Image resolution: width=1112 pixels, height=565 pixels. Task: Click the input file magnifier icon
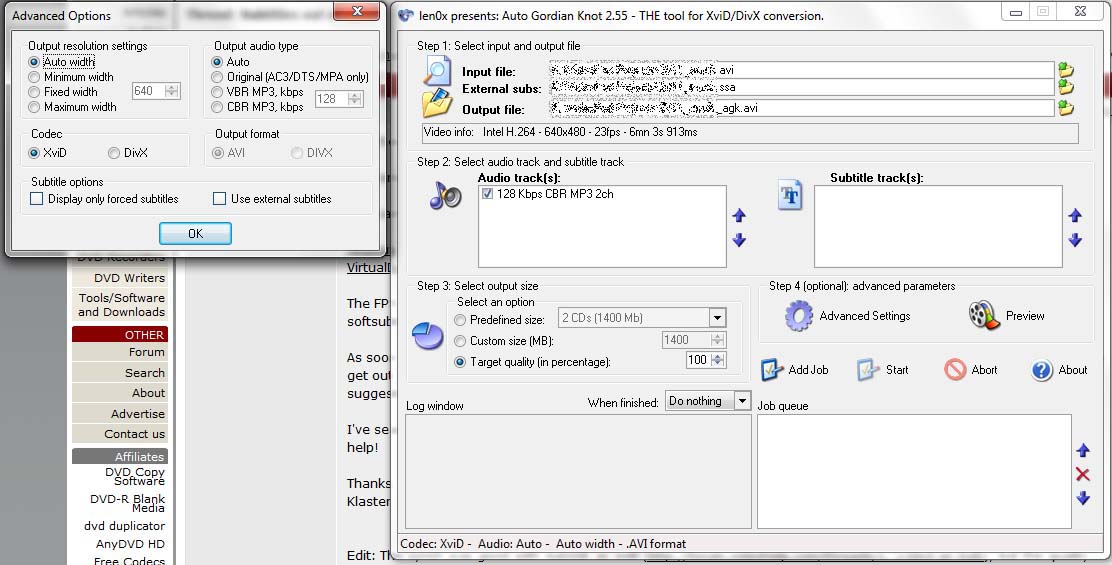438,70
